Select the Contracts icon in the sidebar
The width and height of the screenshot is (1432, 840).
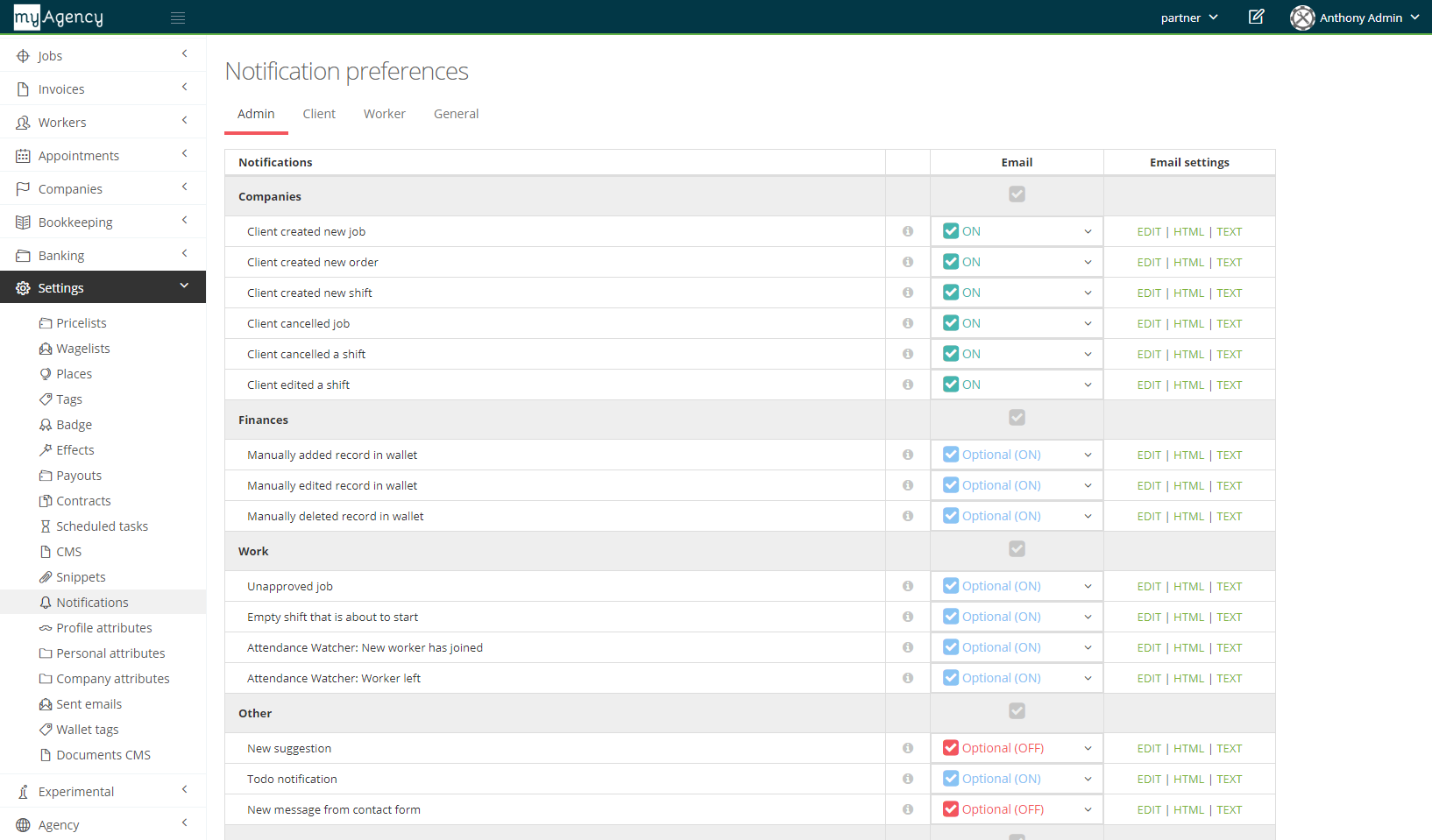coord(46,500)
